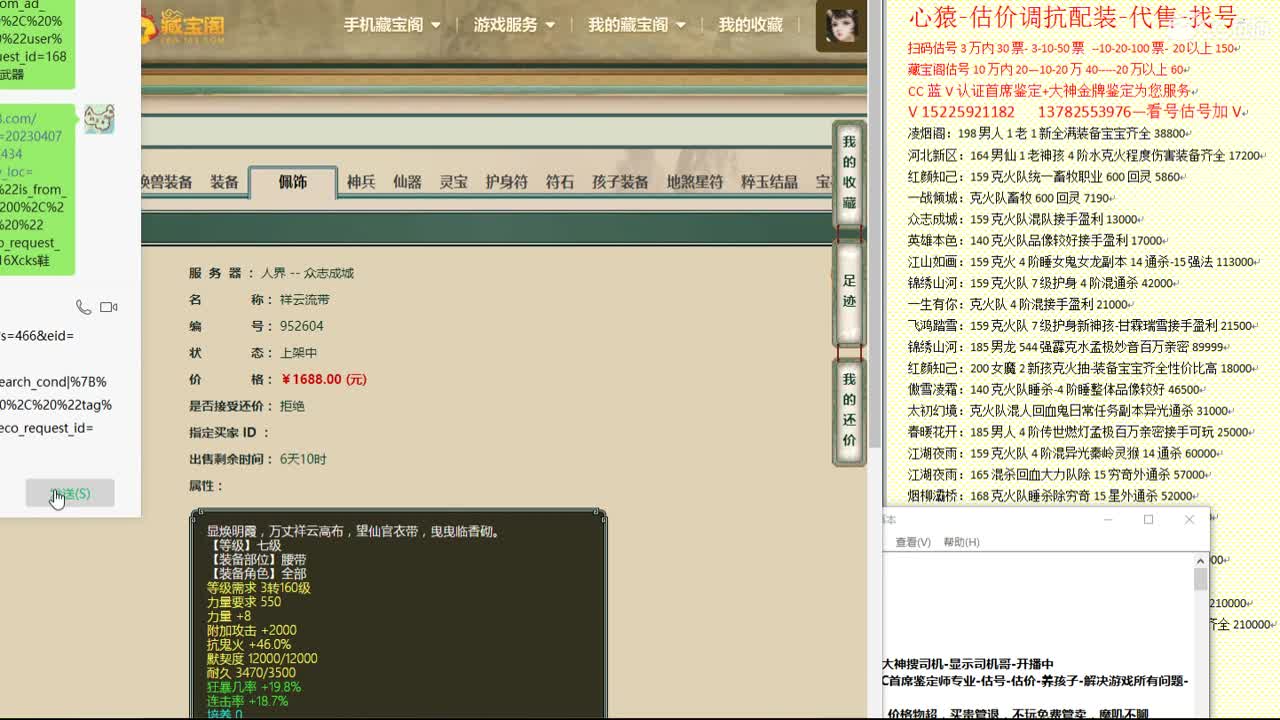Click the Notepad scrollbar up arrow

(x=1200, y=562)
